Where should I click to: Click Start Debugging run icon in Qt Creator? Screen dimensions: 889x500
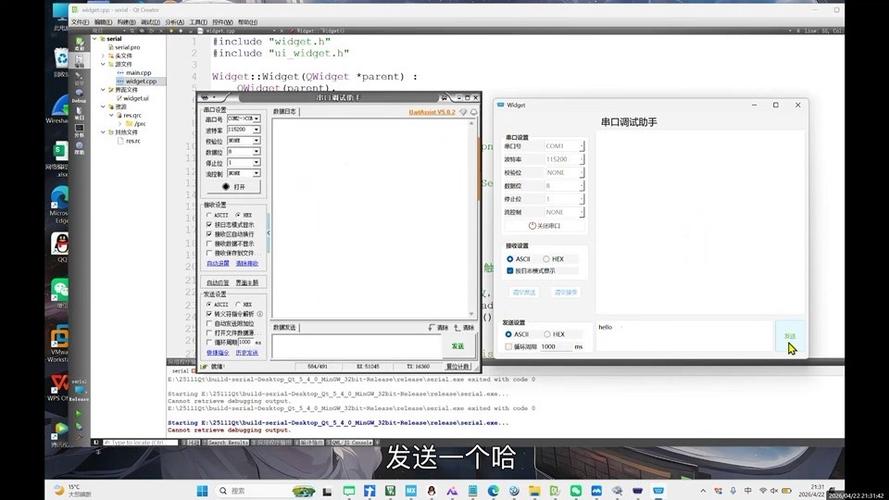[78, 426]
